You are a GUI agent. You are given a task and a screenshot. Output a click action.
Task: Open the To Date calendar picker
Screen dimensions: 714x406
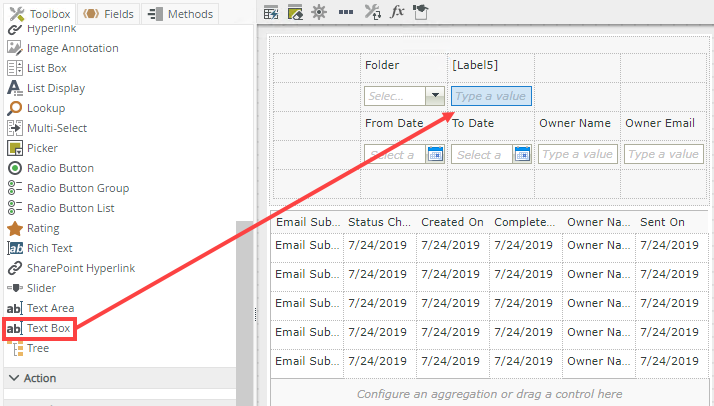[x=522, y=155]
